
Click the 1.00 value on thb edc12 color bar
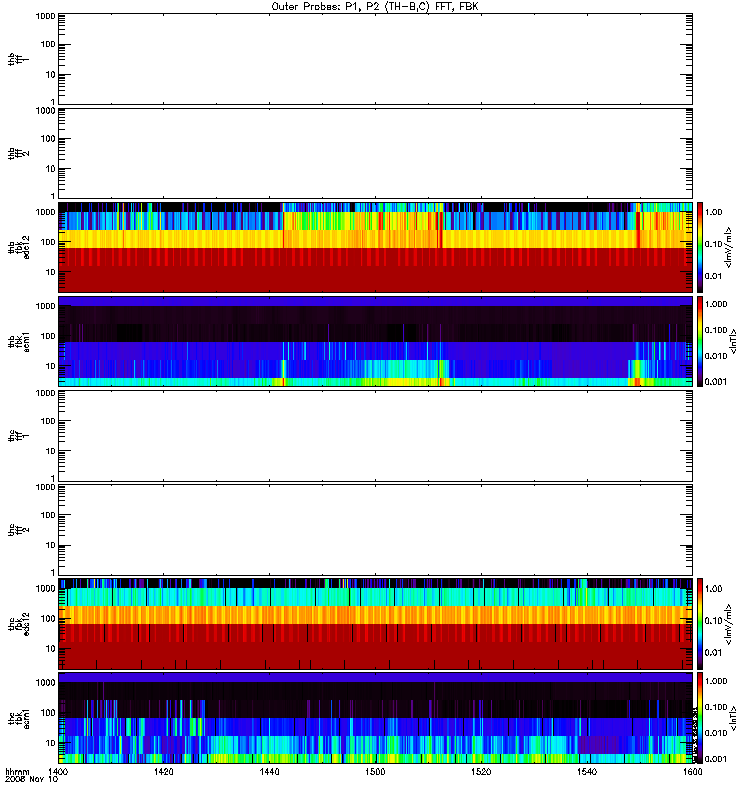point(714,212)
